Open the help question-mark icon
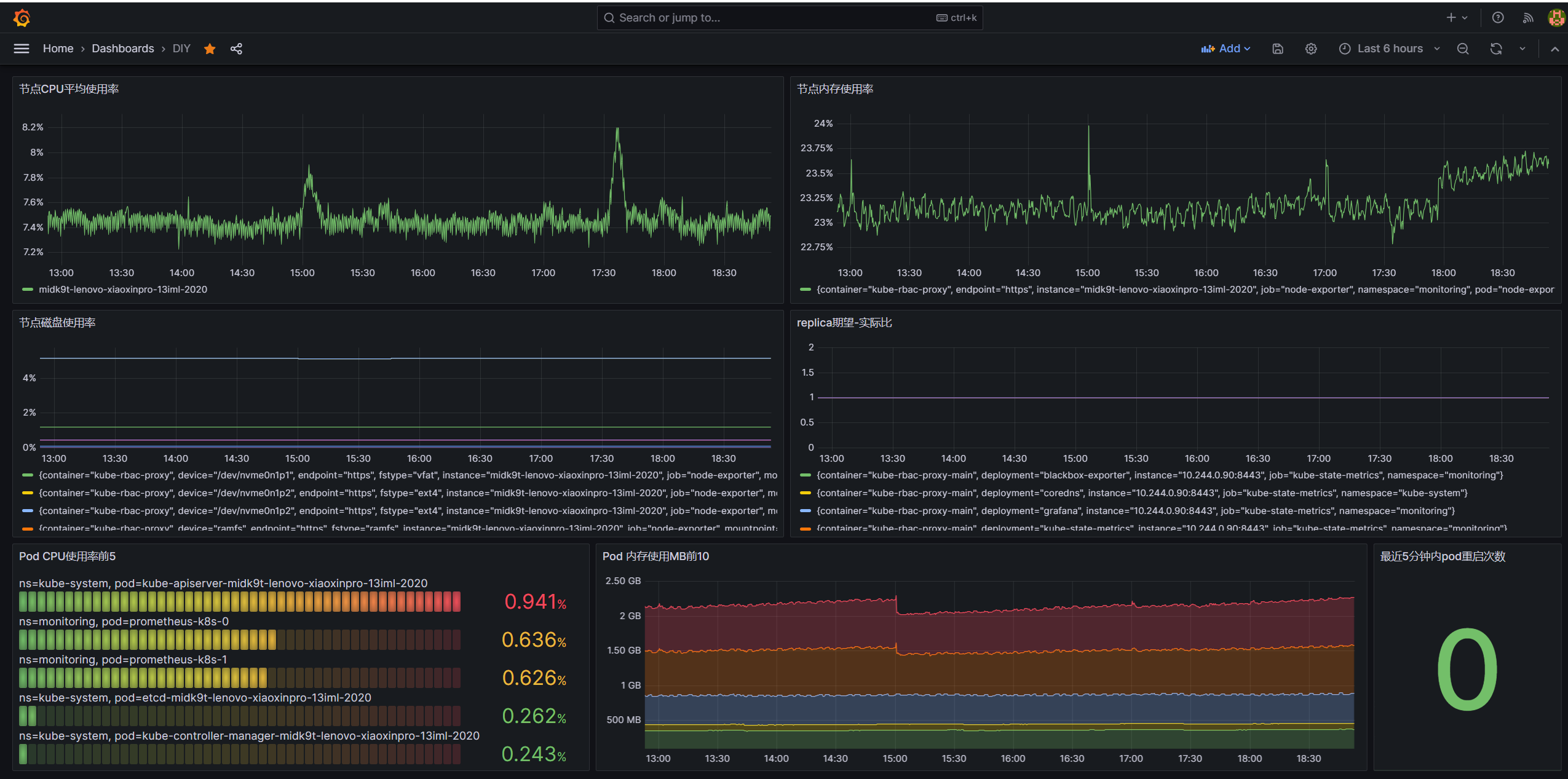This screenshot has width=1568, height=779. click(x=1498, y=18)
